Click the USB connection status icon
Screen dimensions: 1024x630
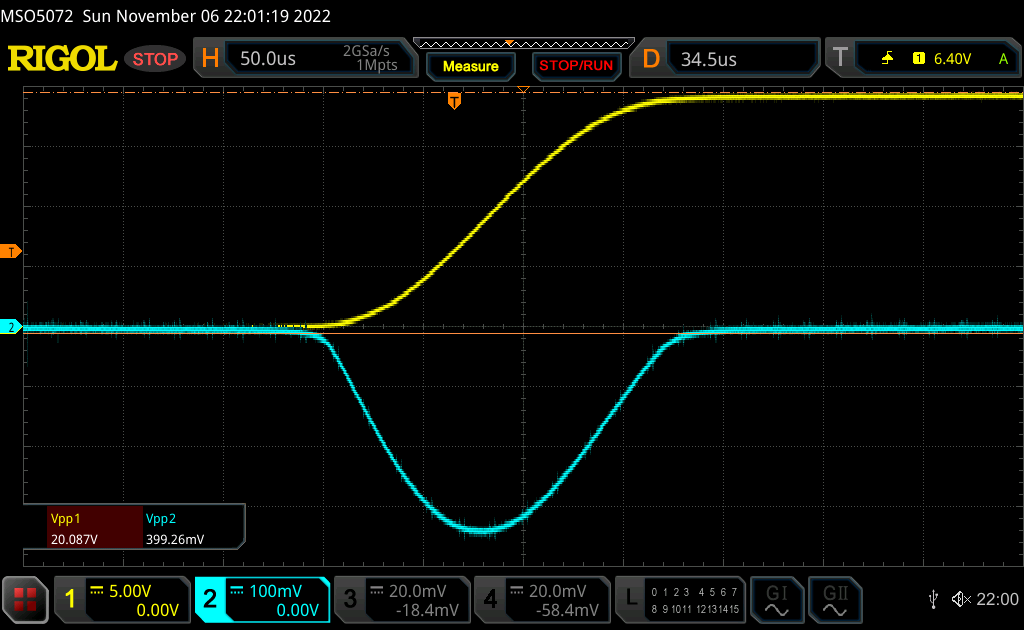tap(933, 599)
